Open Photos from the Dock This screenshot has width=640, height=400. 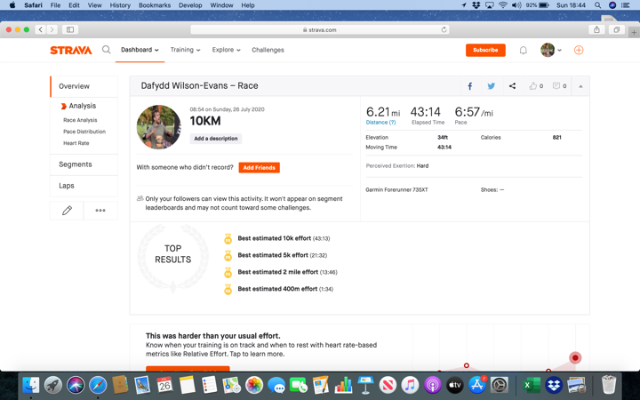coord(254,384)
